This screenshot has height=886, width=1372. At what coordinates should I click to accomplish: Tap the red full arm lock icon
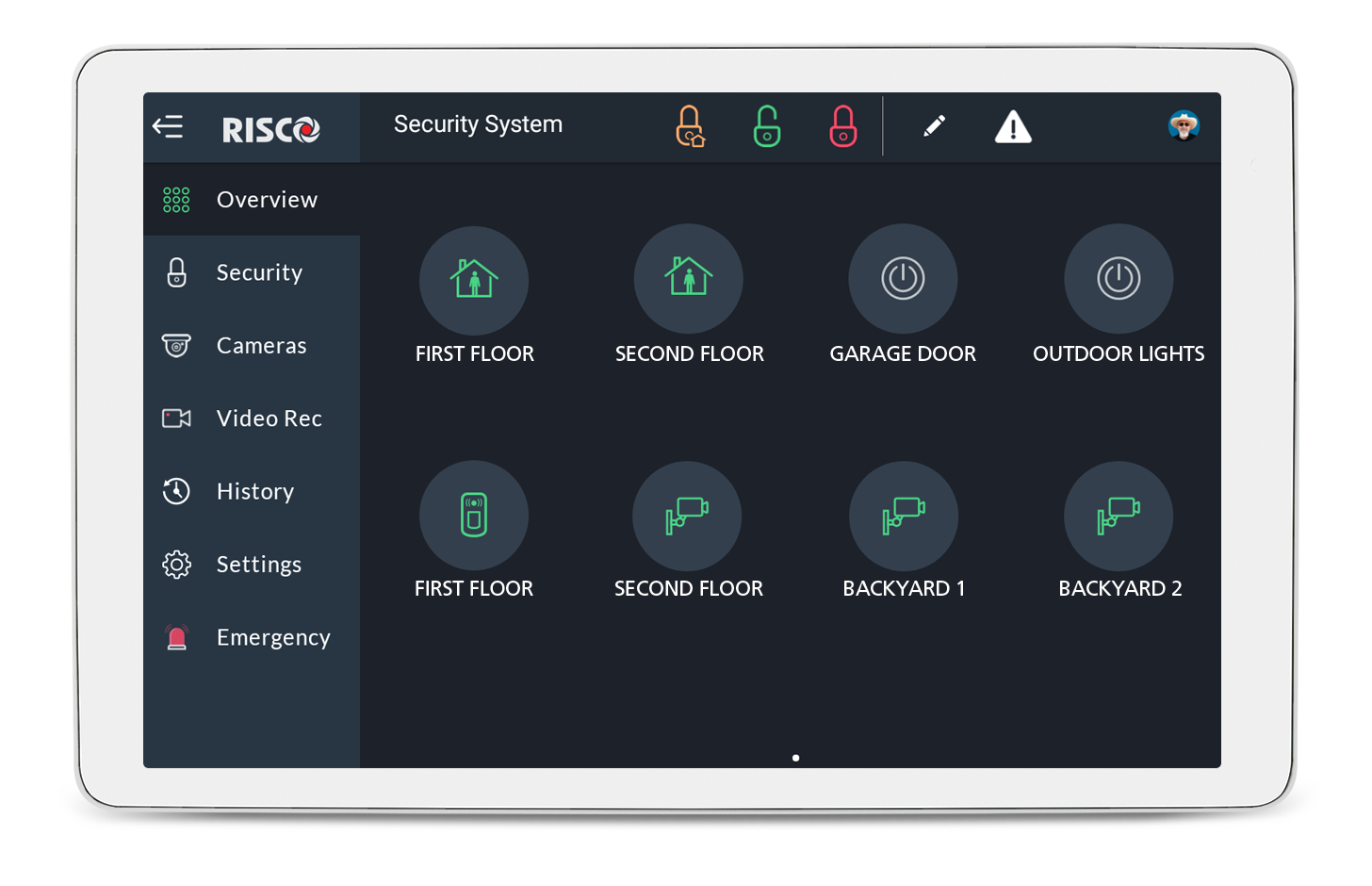[x=842, y=126]
